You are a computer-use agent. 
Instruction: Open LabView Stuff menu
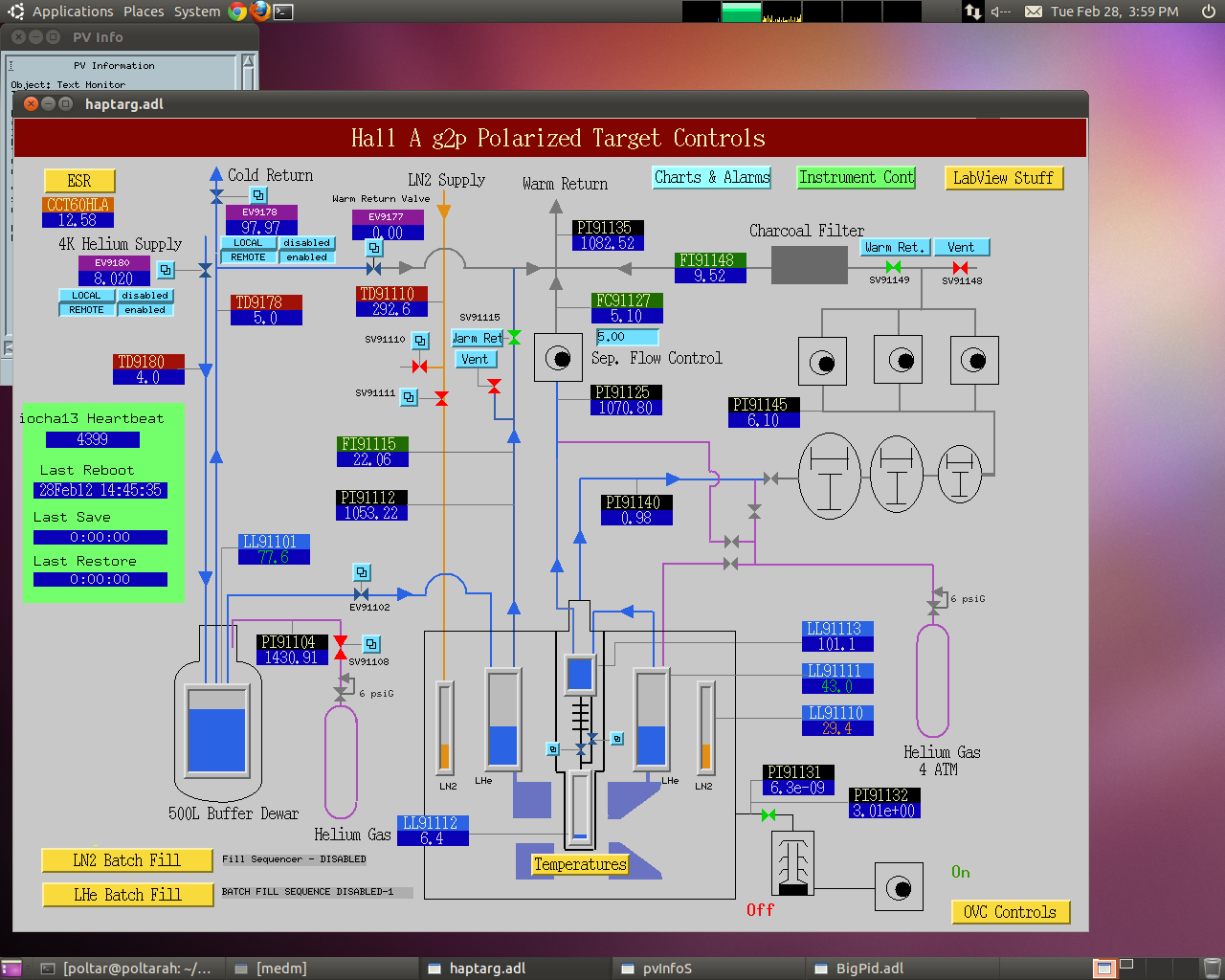click(1003, 178)
